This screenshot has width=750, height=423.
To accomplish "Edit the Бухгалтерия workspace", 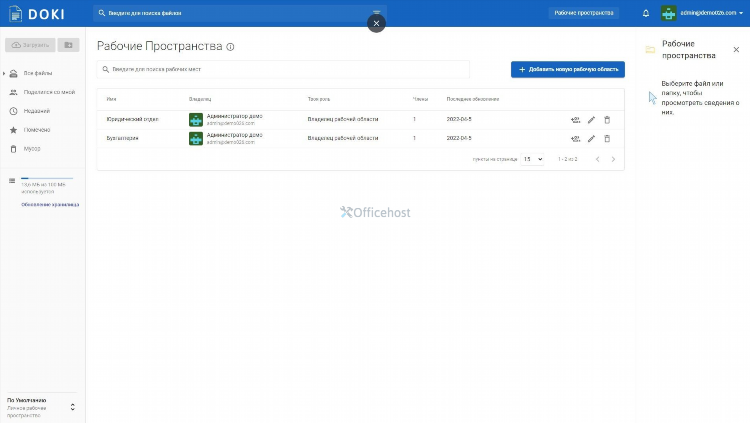I will point(591,139).
